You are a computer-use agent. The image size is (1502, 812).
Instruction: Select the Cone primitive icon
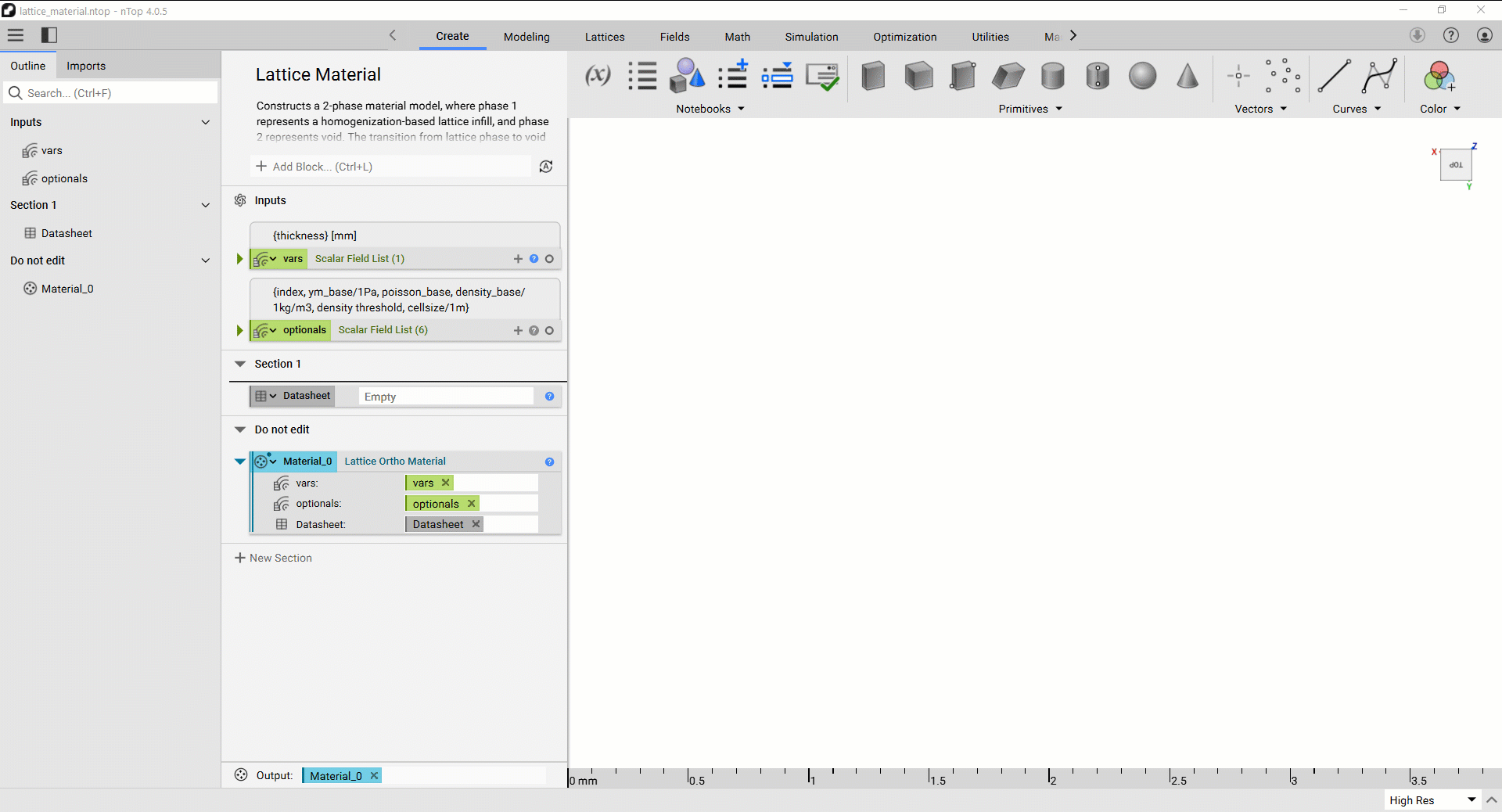[1188, 77]
